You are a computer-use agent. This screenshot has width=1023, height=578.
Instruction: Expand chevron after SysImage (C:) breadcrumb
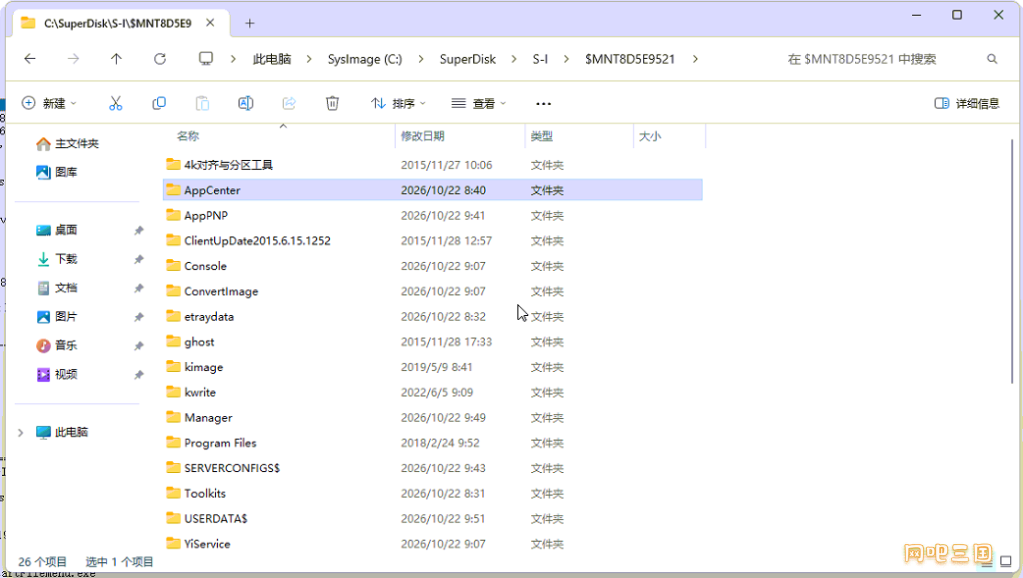pyautogui.click(x=421, y=59)
